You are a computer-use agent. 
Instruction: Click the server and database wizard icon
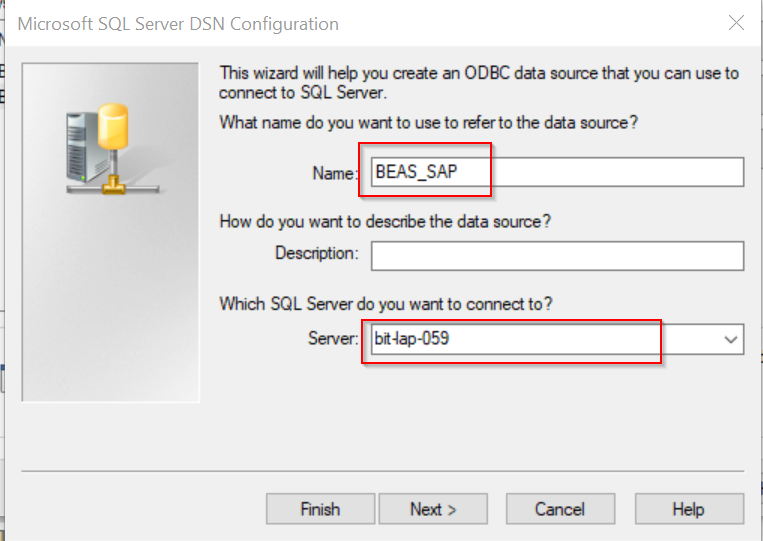tap(113, 148)
